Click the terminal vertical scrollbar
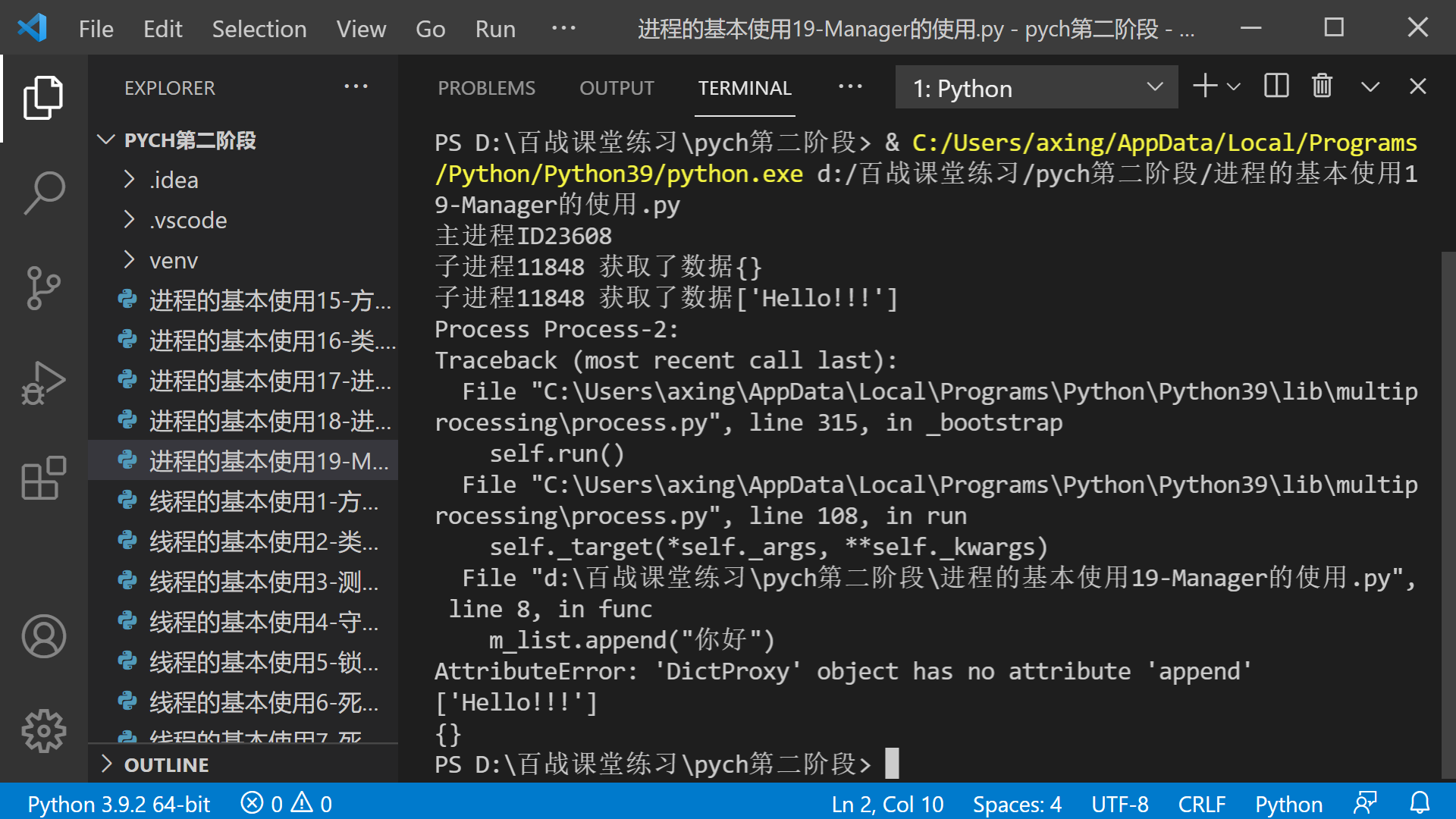Viewport: 1456px width, 819px height. pyautogui.click(x=1448, y=515)
